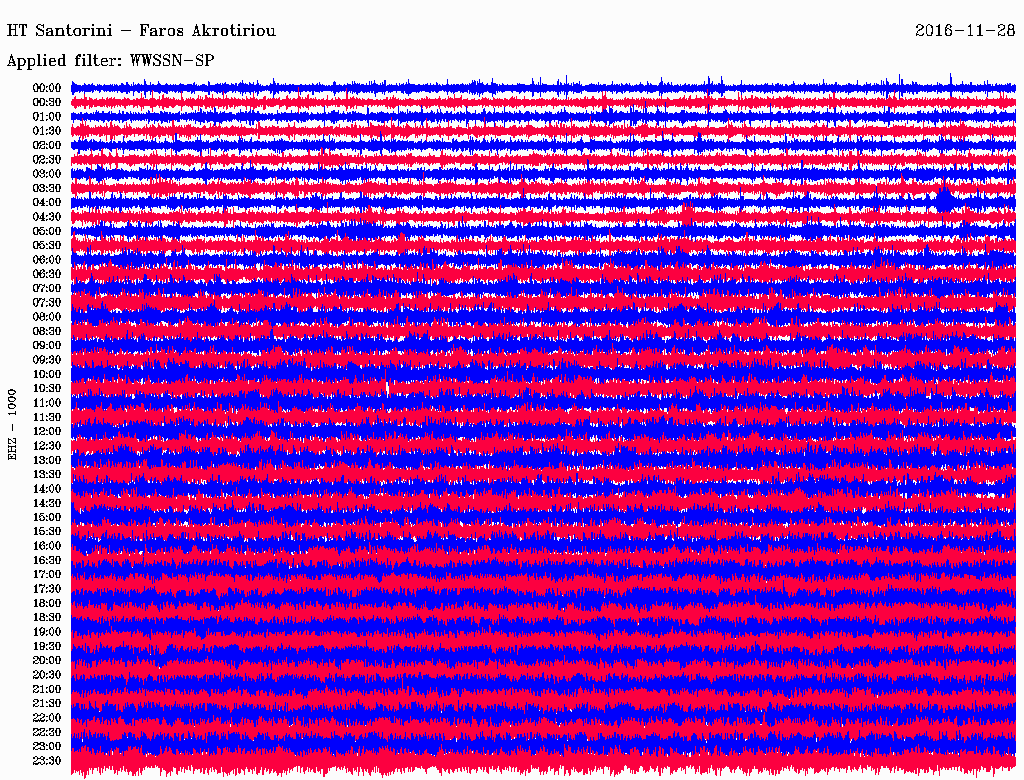1024x780 pixels.
Task: Select the 14:00 time label
Action: [x=46, y=489]
